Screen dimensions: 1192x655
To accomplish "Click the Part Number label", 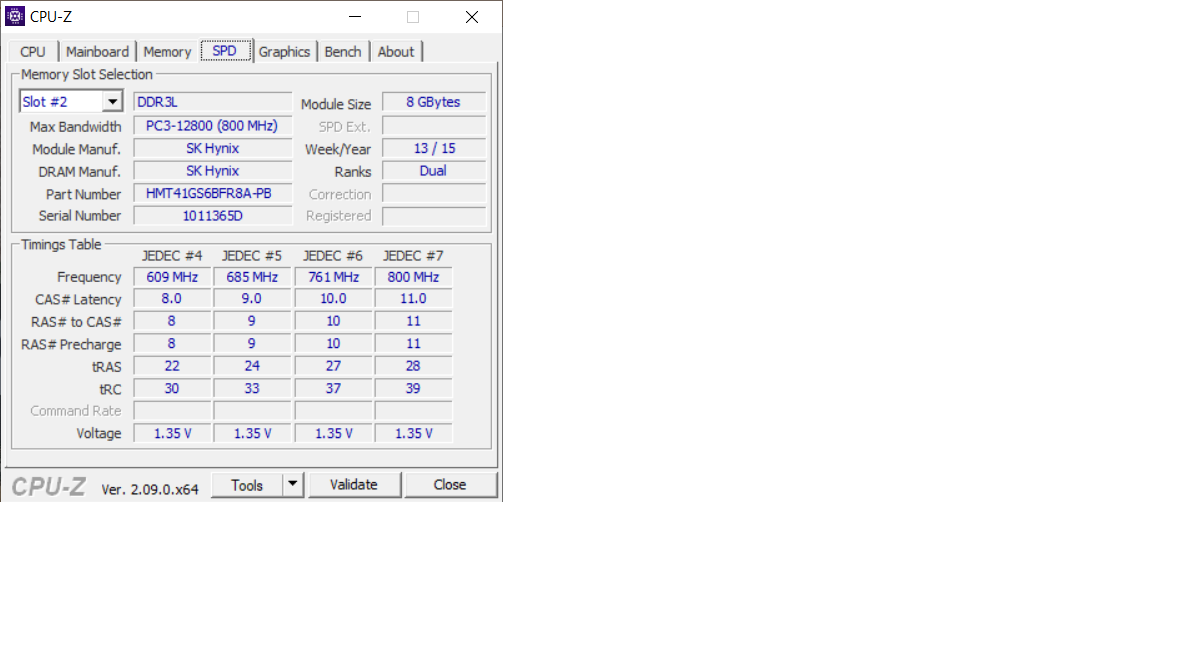I will tap(83, 195).
